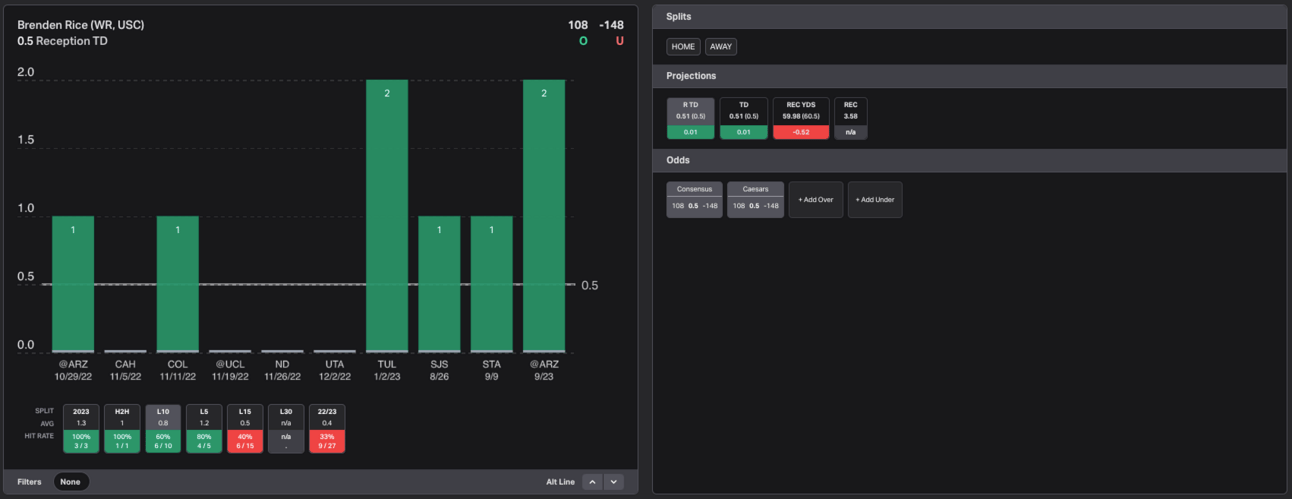Toggle the AWAY split filter
The image size is (1292, 499).
pos(721,47)
